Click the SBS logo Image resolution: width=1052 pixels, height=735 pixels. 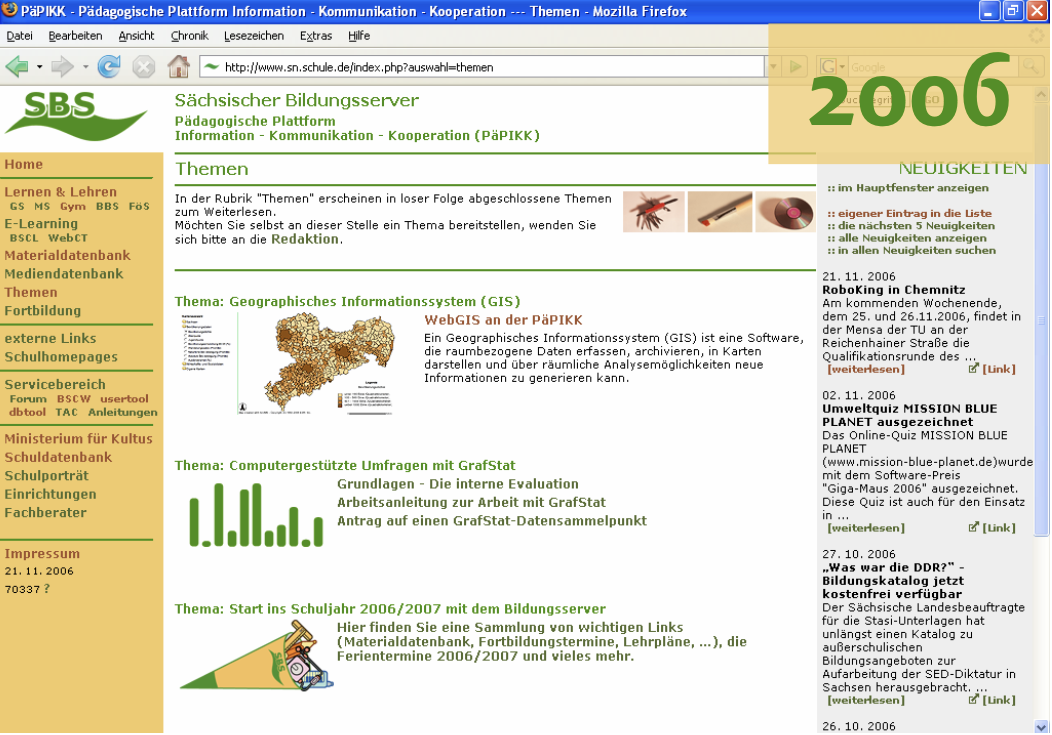point(75,115)
